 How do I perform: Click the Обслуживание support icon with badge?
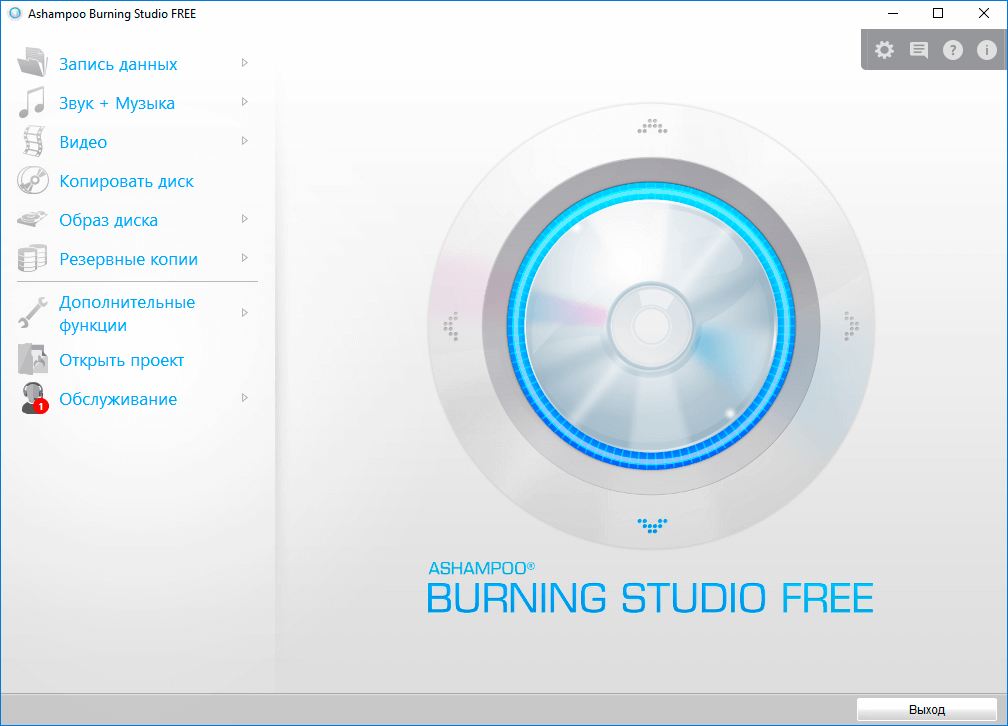[x=33, y=399]
